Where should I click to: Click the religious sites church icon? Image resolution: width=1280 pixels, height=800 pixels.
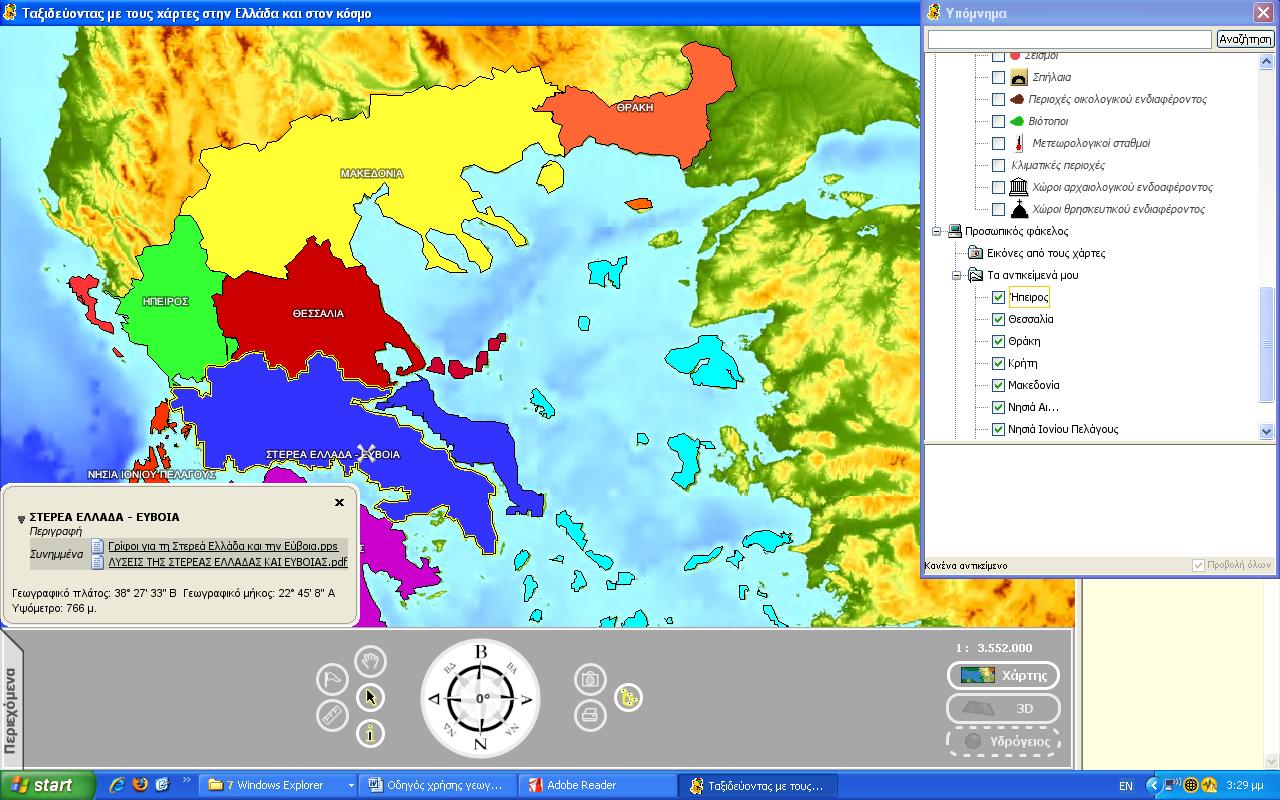(x=1019, y=209)
